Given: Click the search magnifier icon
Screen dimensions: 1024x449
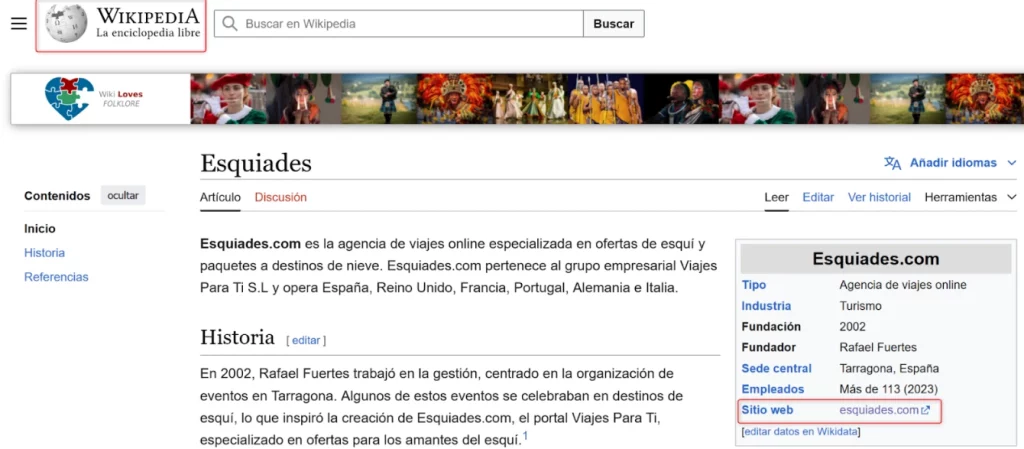Looking at the screenshot, I should (229, 23).
